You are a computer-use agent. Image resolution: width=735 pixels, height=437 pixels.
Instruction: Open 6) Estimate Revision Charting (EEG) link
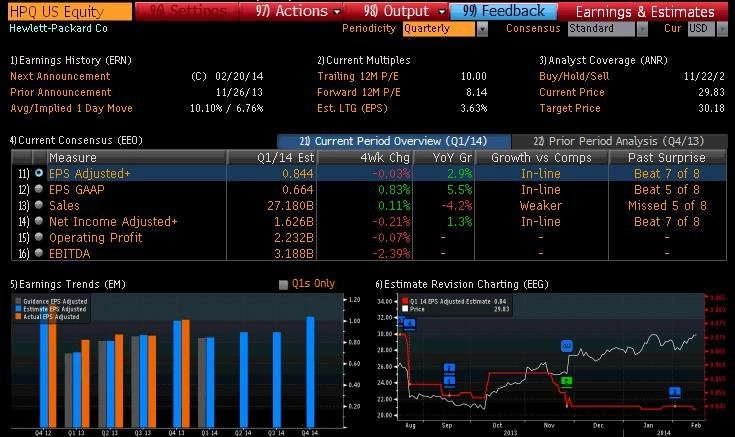[462, 284]
